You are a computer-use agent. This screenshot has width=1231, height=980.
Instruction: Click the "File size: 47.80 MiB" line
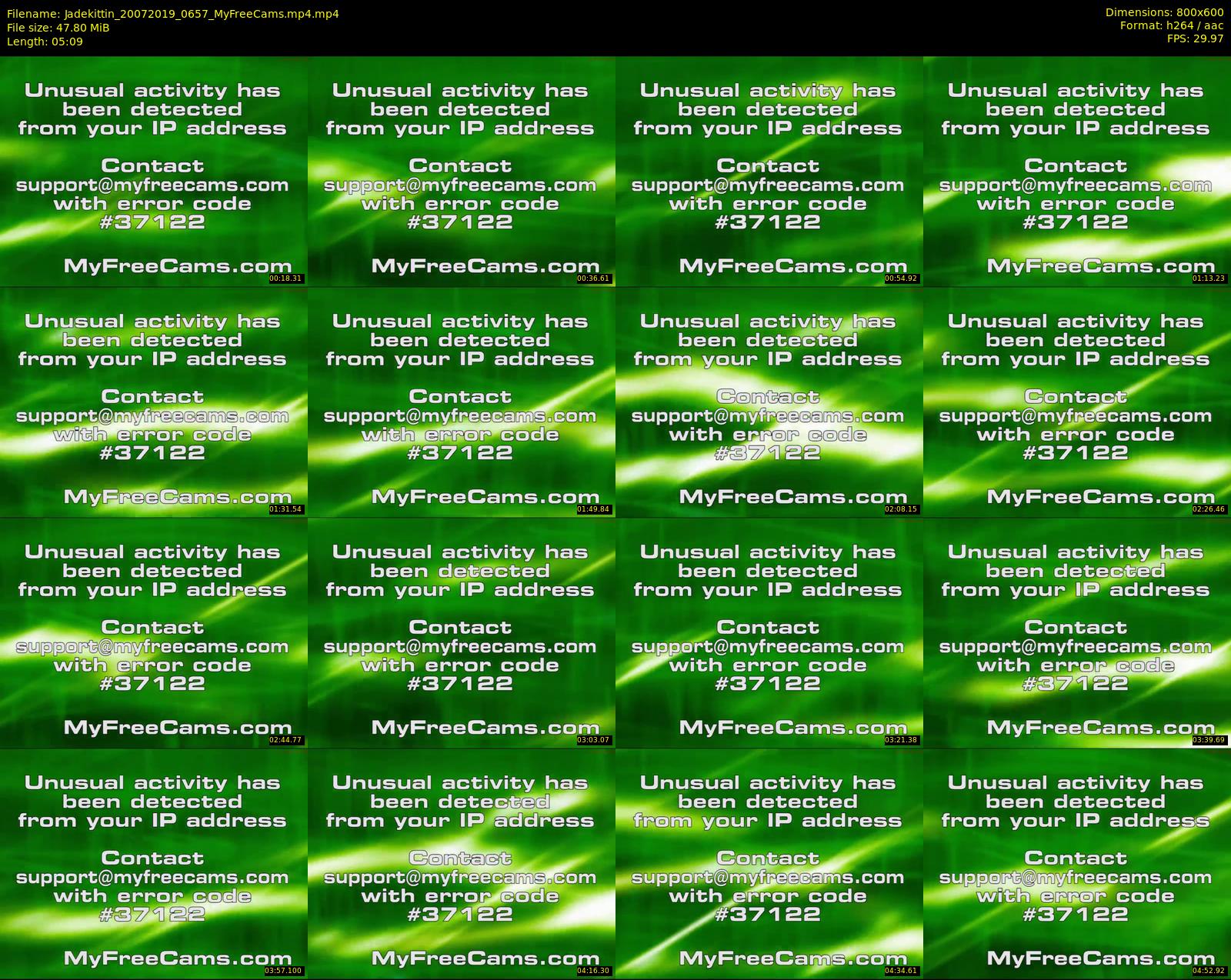point(58,28)
